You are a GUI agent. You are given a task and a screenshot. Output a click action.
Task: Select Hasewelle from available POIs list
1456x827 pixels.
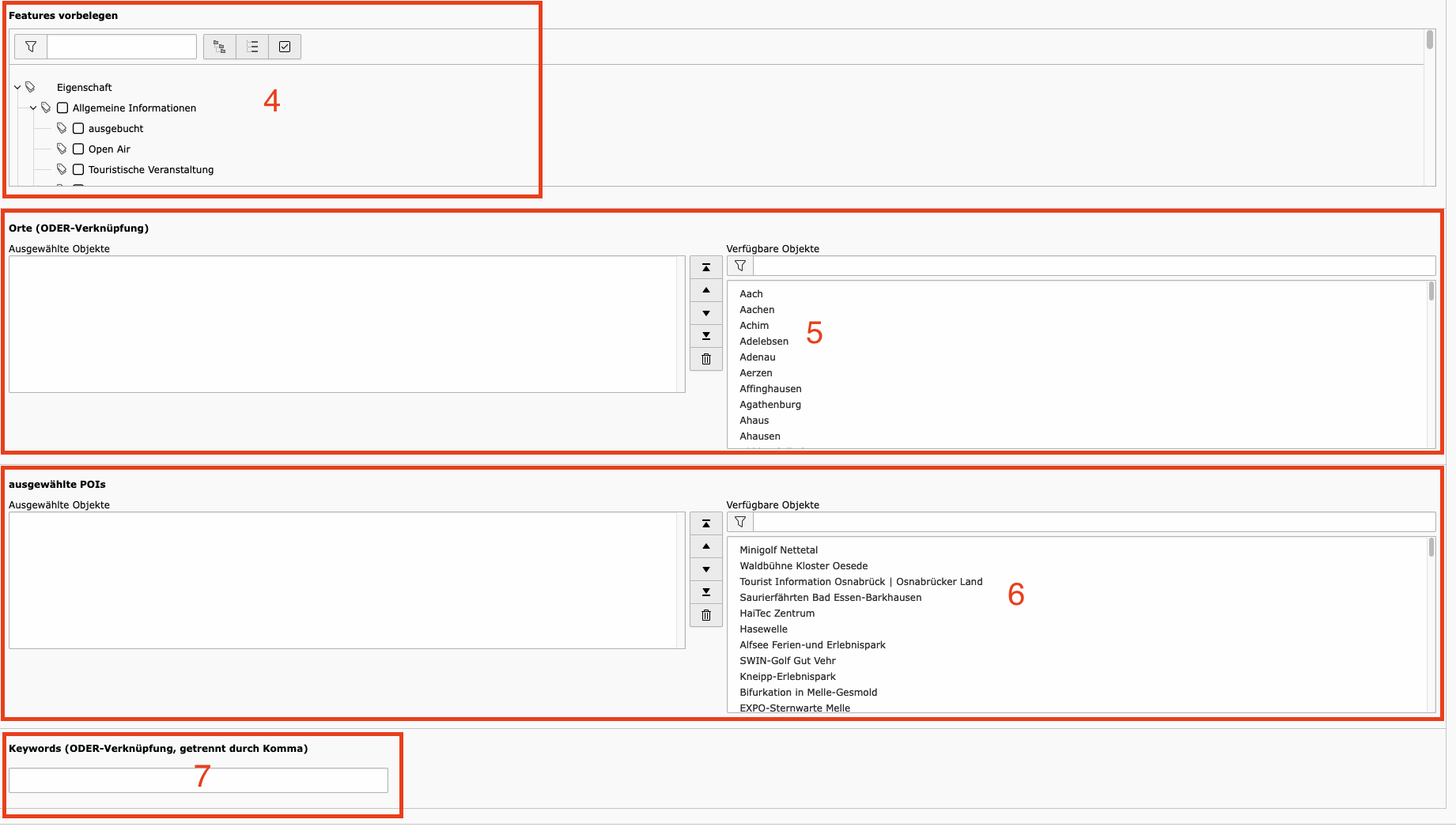[x=763, y=629]
